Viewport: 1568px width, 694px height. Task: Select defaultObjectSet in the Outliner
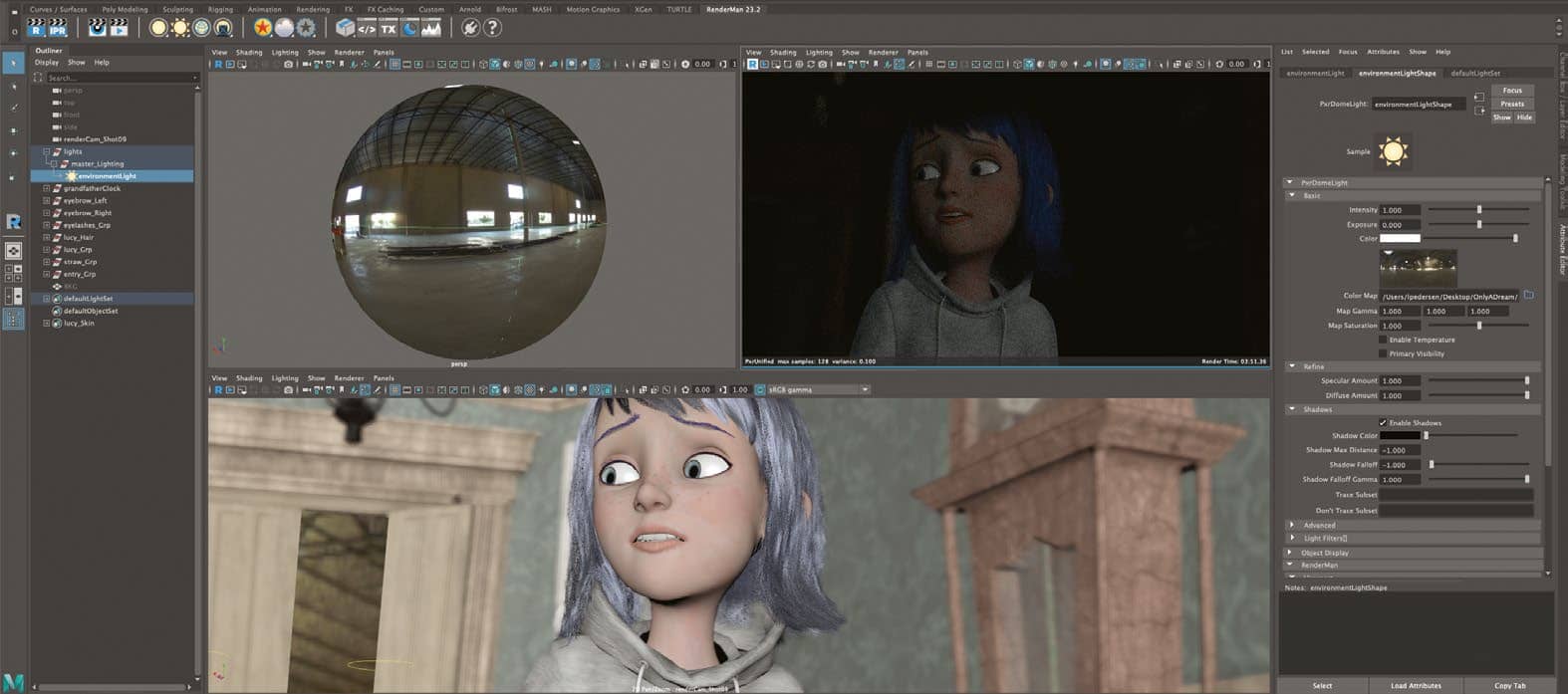coord(91,311)
